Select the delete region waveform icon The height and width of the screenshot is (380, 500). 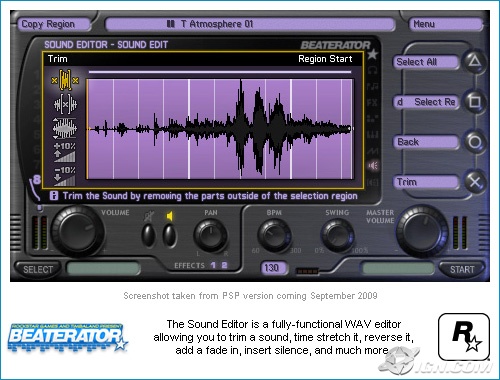[x=65, y=104]
